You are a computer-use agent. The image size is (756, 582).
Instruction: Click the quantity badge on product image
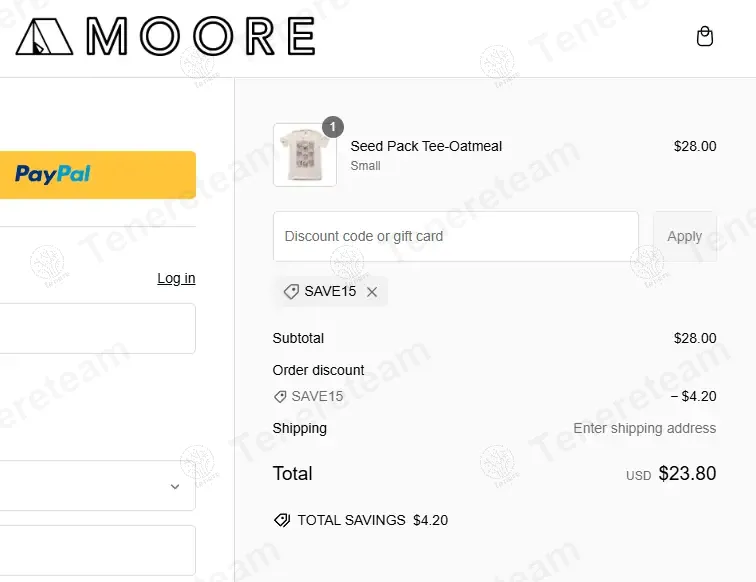click(x=333, y=127)
